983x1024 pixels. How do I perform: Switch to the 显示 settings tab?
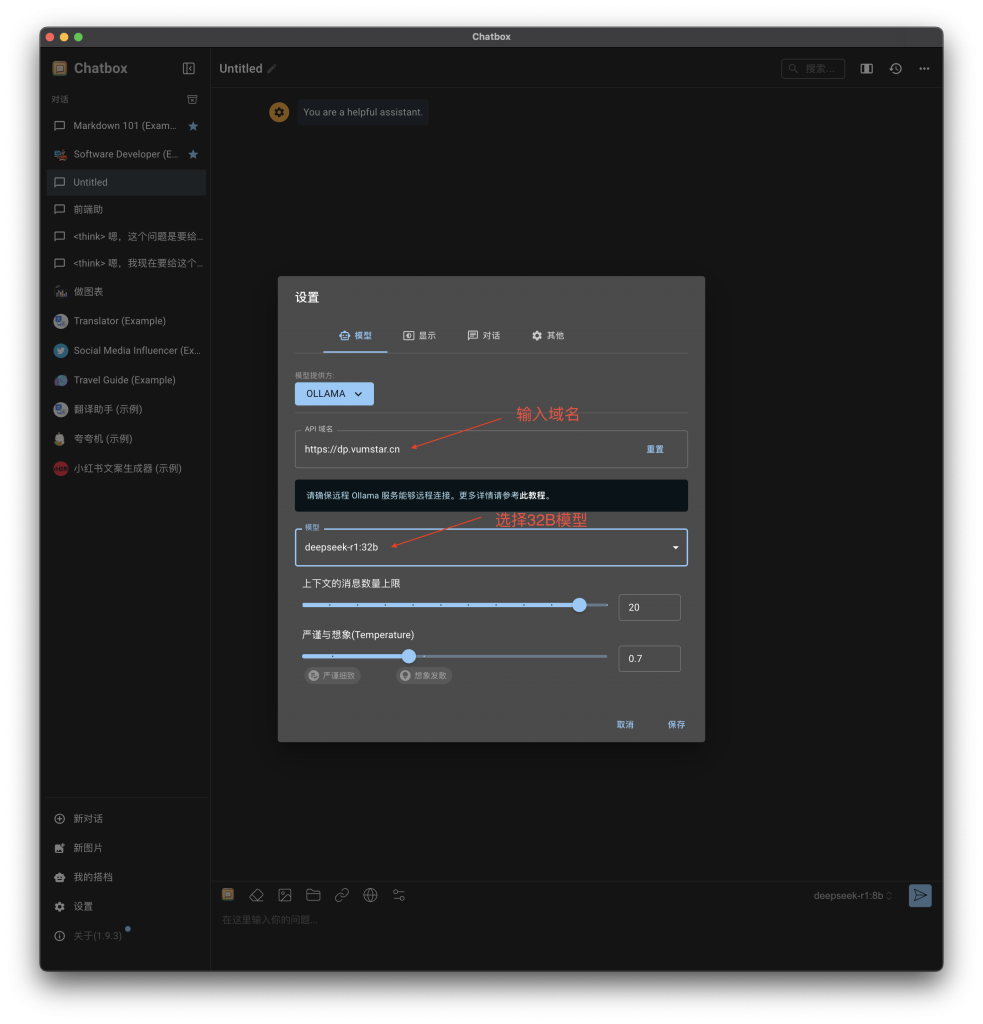[x=419, y=336]
